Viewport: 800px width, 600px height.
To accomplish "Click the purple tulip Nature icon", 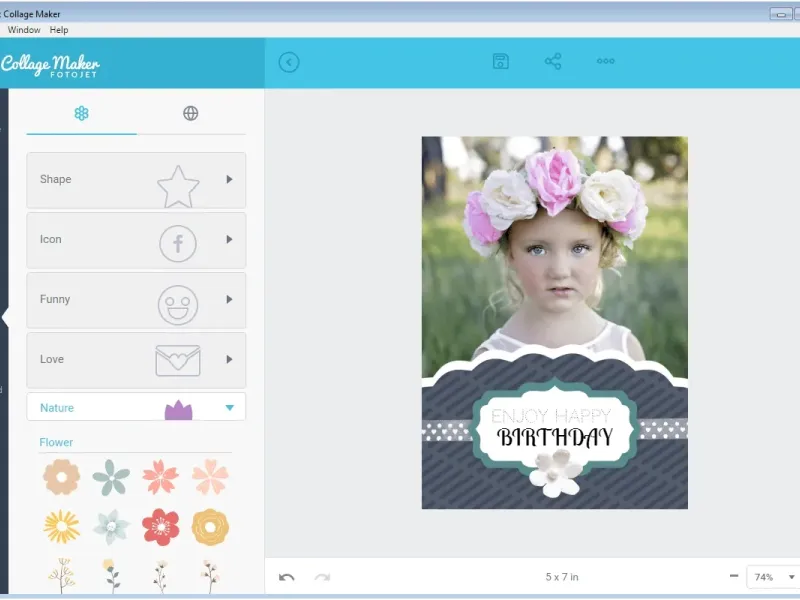I will [x=179, y=410].
